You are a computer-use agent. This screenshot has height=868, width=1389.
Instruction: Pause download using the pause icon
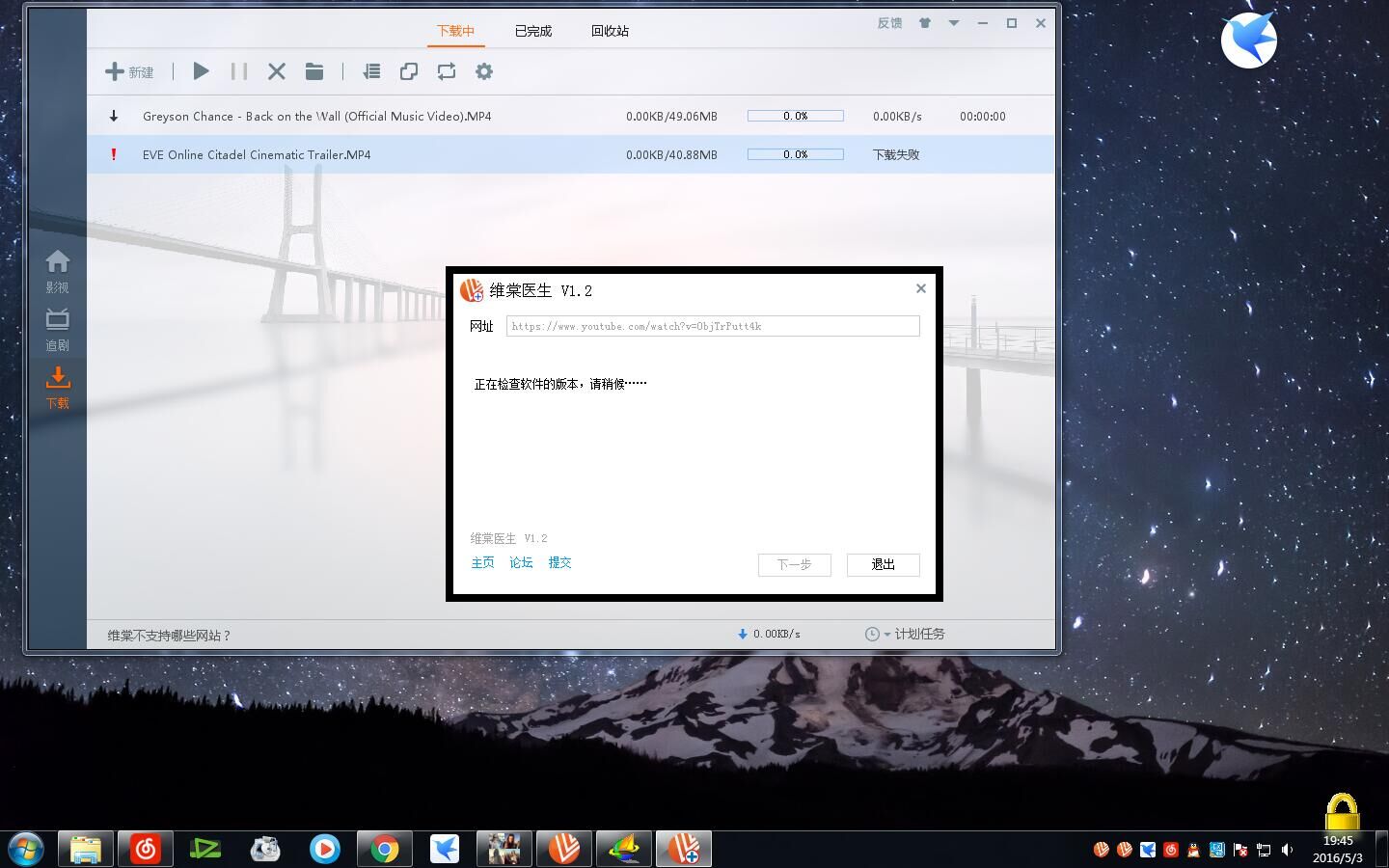pyautogui.click(x=238, y=71)
